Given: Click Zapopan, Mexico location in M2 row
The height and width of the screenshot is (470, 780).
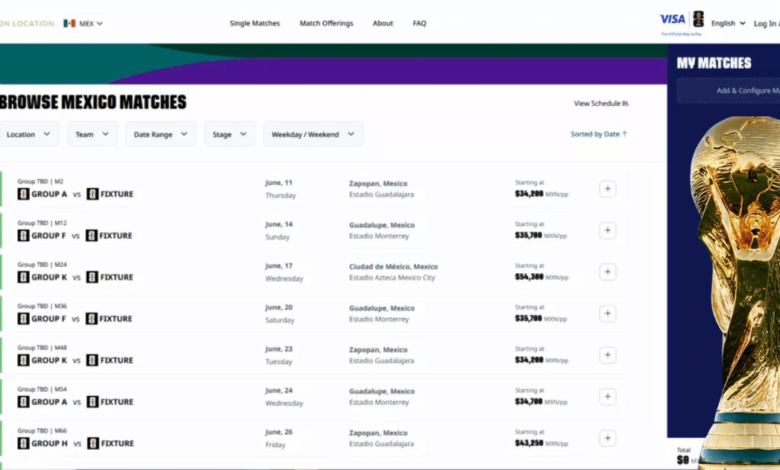Looking at the screenshot, I should [x=378, y=184].
